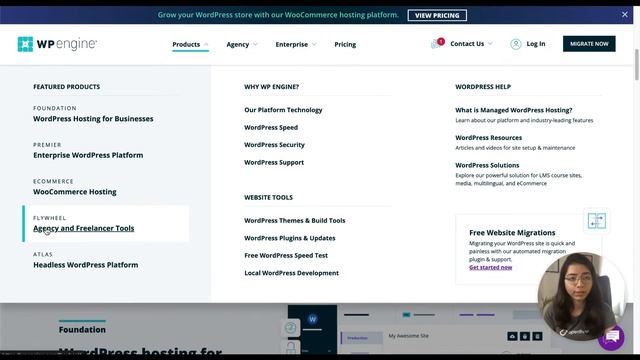
Task: Open Our Platform Technology
Action: 283,110
